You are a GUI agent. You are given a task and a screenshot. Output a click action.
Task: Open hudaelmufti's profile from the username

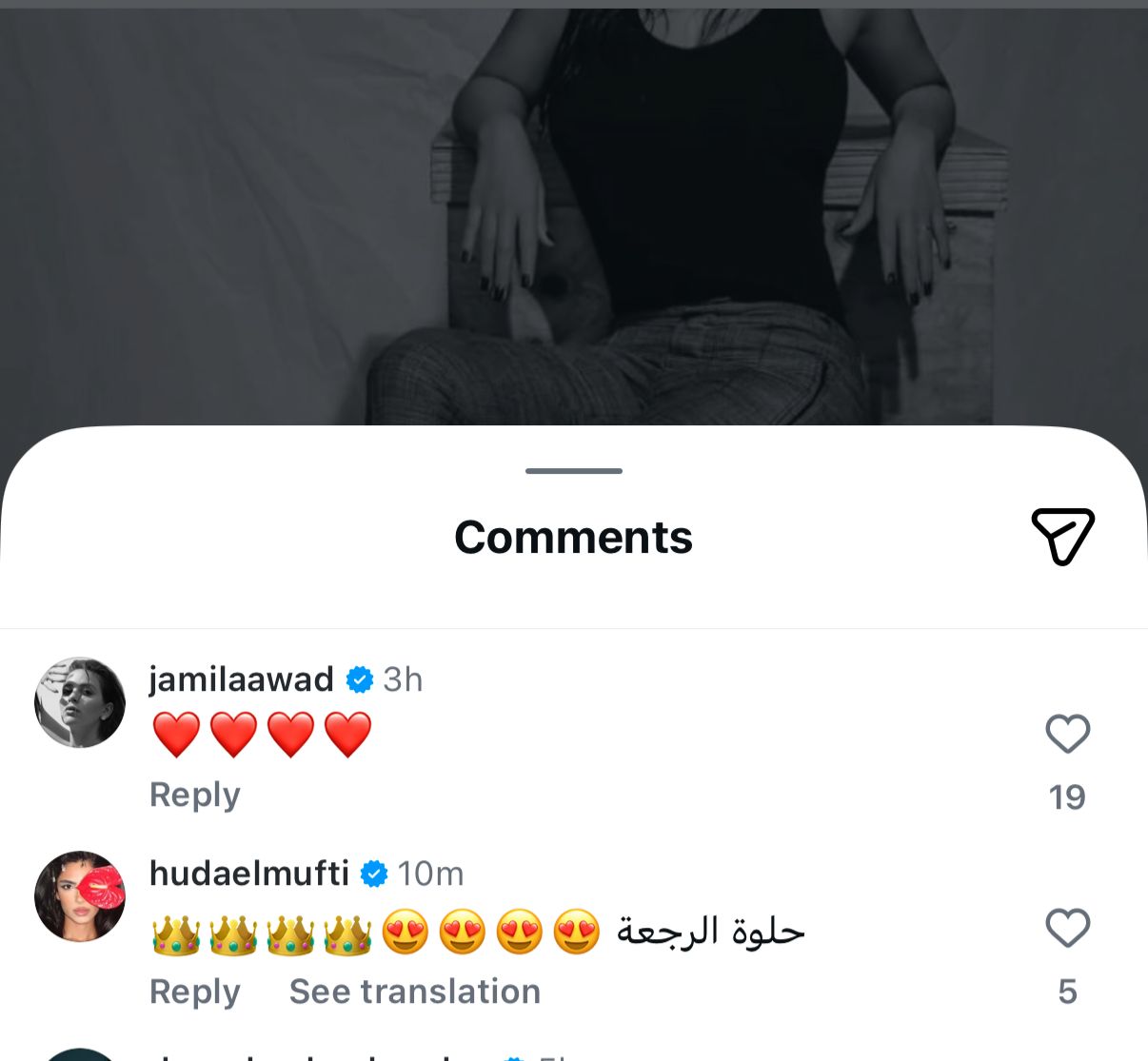(x=247, y=873)
